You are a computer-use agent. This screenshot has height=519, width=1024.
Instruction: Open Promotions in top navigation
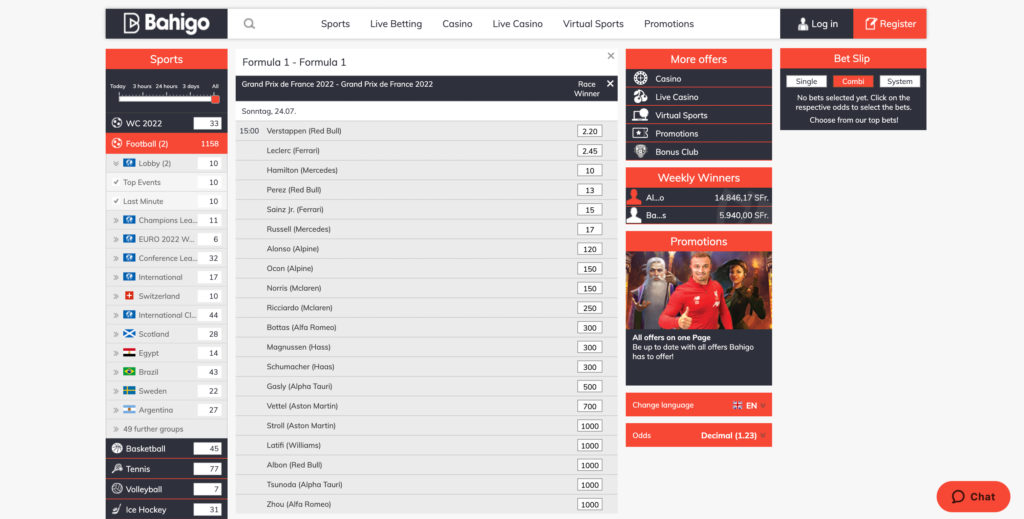click(x=669, y=24)
